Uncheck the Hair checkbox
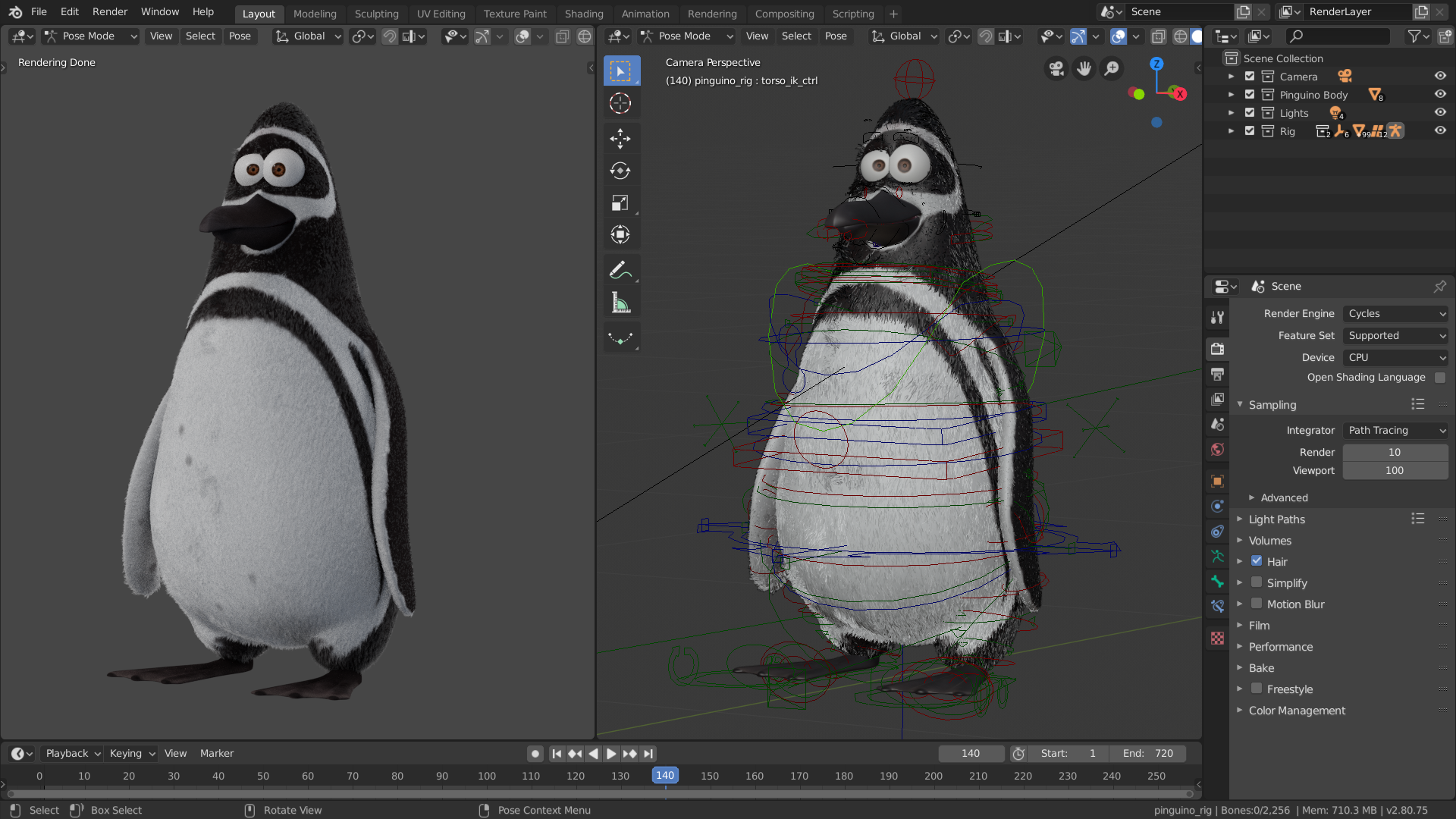The height and width of the screenshot is (819, 1456). pyautogui.click(x=1257, y=561)
